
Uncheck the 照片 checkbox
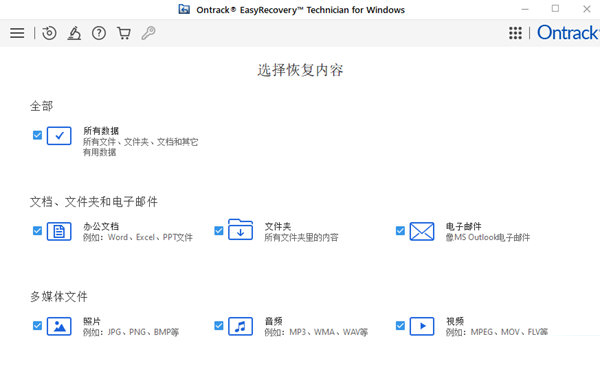pyautogui.click(x=37, y=326)
